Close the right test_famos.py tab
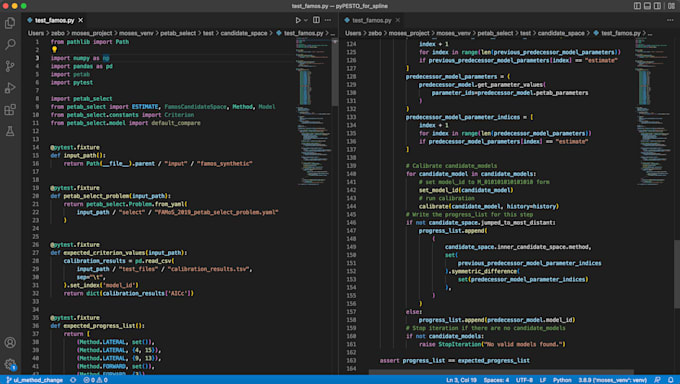This screenshot has width=680, height=384. 398,20
